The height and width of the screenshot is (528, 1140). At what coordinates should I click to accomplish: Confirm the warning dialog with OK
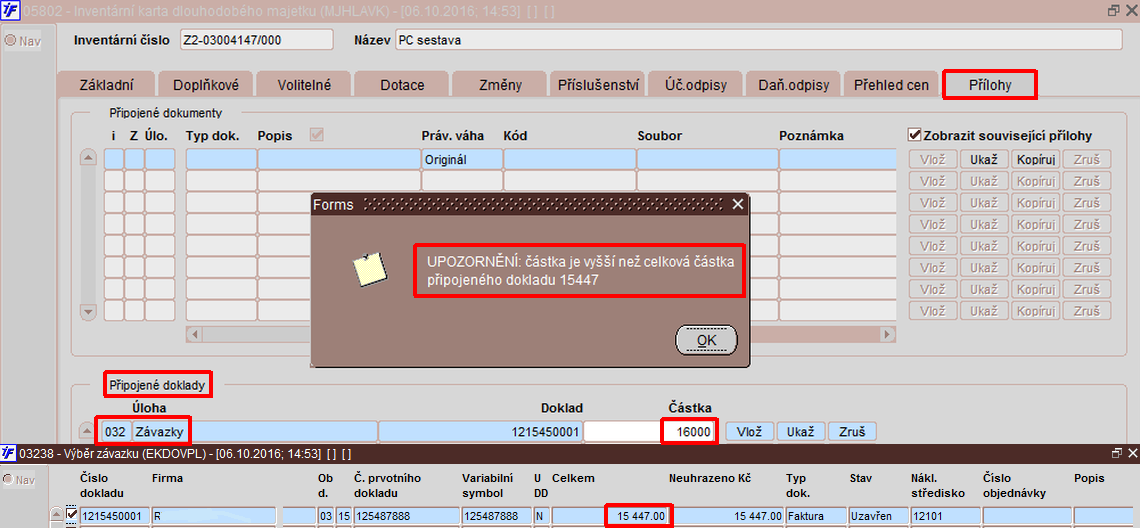(706, 340)
